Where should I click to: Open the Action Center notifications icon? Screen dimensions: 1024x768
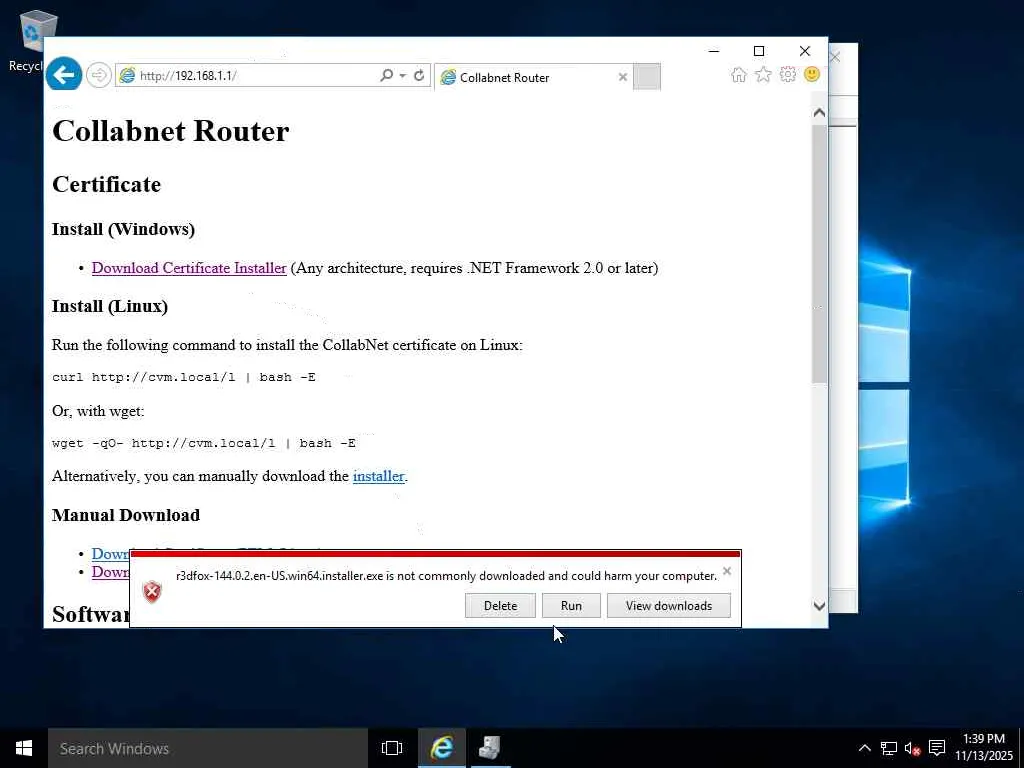tap(936, 748)
